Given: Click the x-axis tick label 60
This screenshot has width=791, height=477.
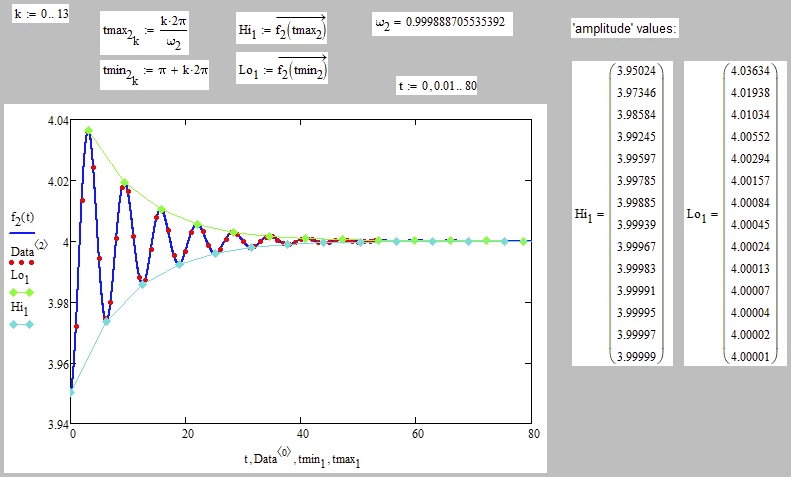Looking at the screenshot, I should click(x=418, y=434).
